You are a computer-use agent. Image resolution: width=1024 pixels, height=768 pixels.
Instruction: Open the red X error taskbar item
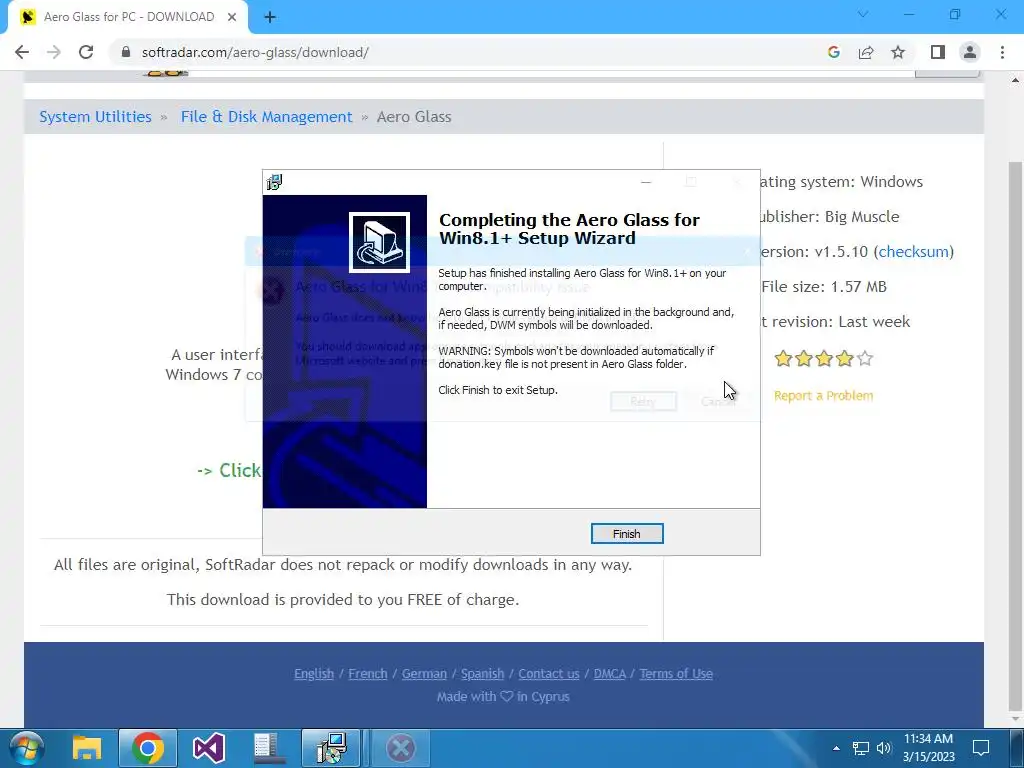tap(400, 748)
